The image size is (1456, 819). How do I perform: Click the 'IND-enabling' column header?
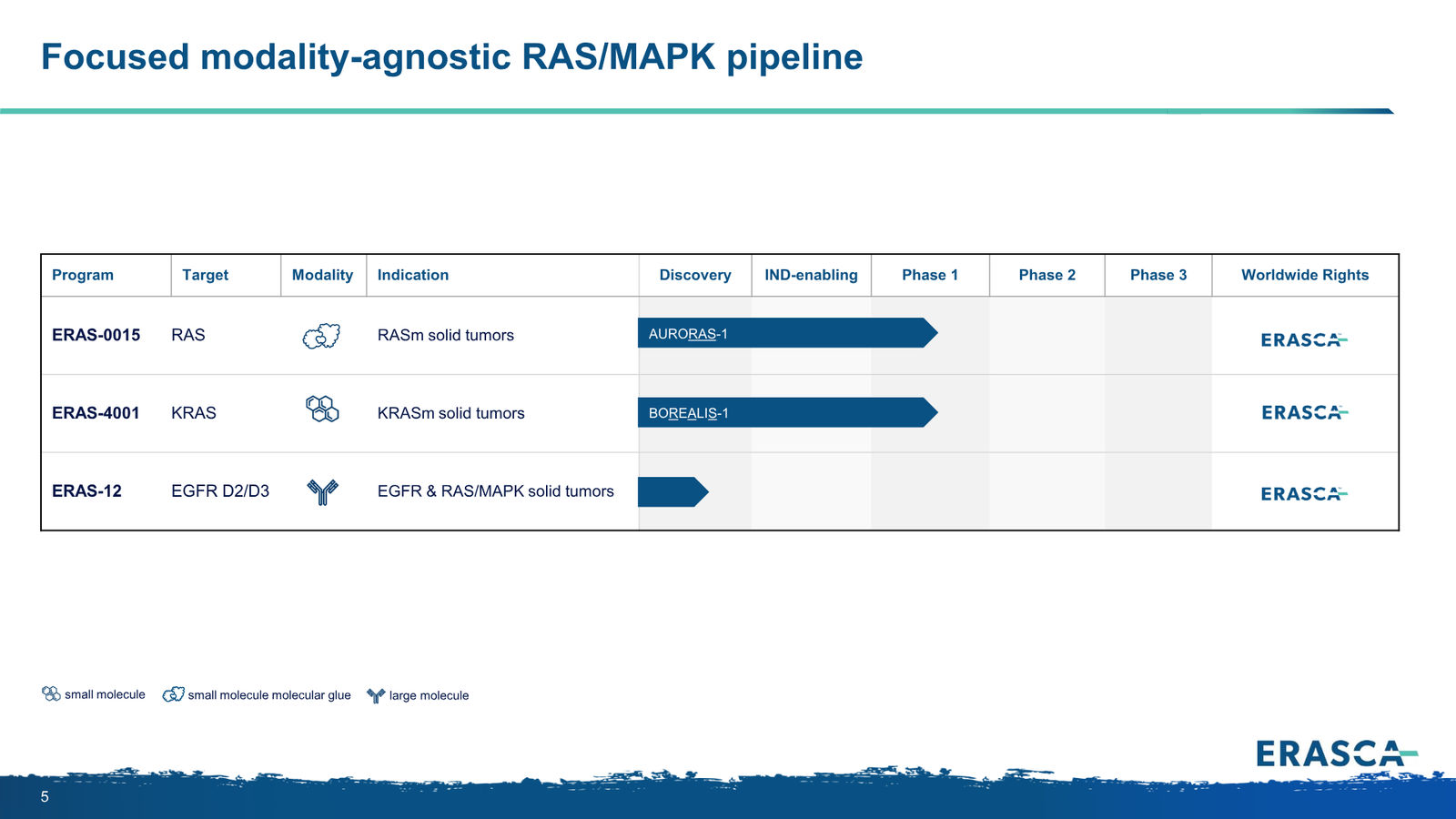[811, 275]
